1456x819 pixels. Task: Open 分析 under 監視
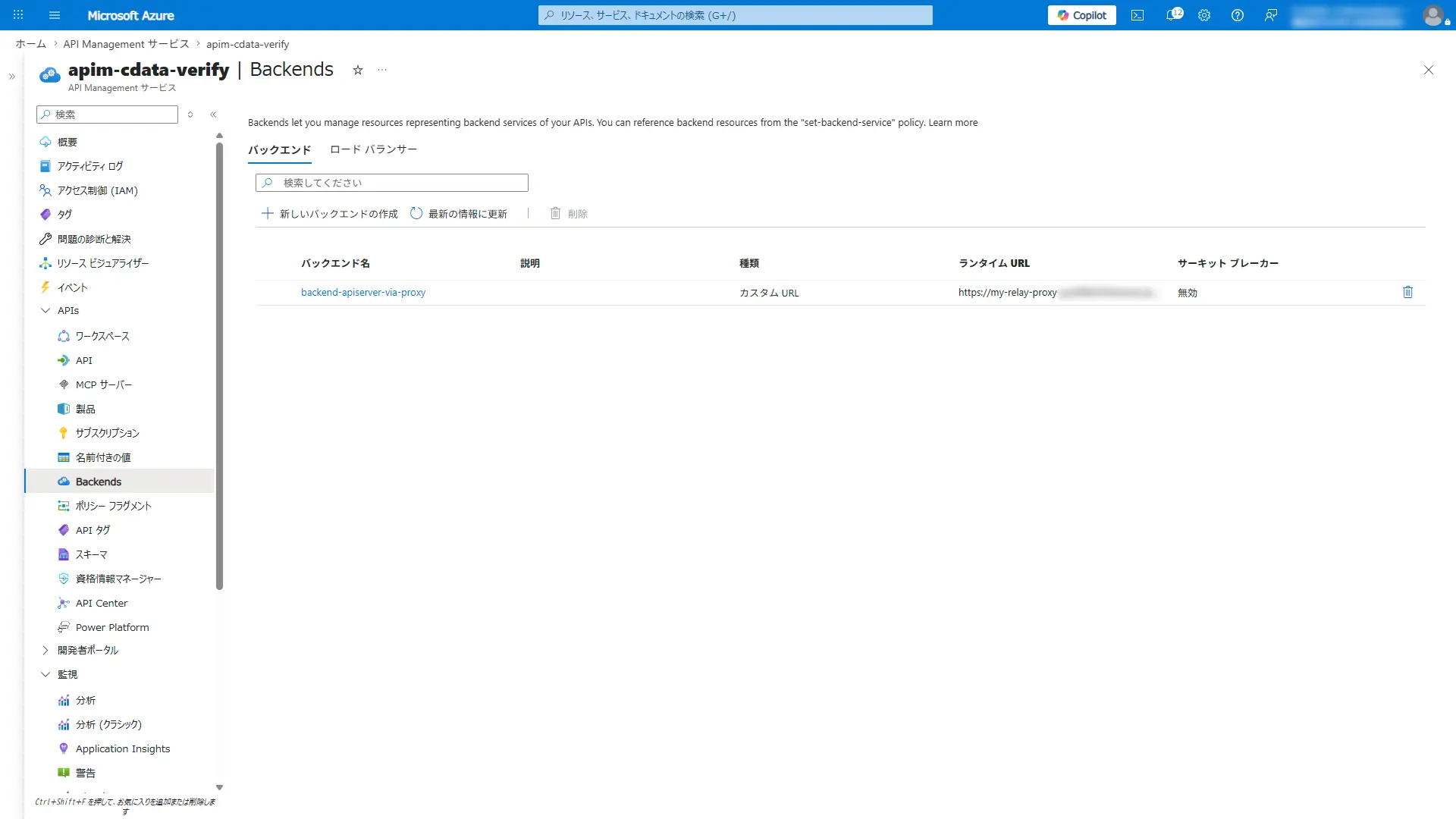pyautogui.click(x=86, y=700)
